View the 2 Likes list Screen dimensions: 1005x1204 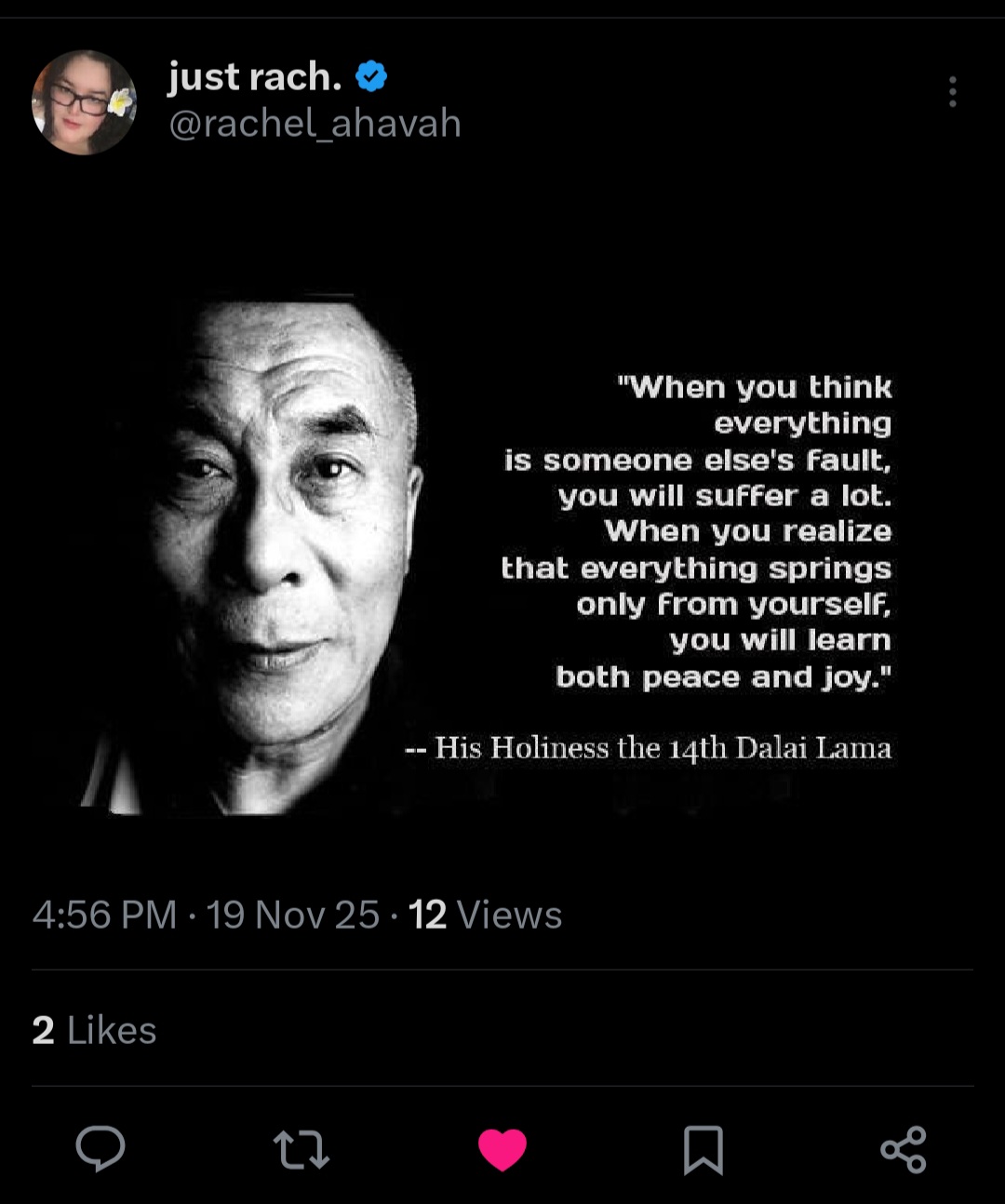coord(94,1030)
